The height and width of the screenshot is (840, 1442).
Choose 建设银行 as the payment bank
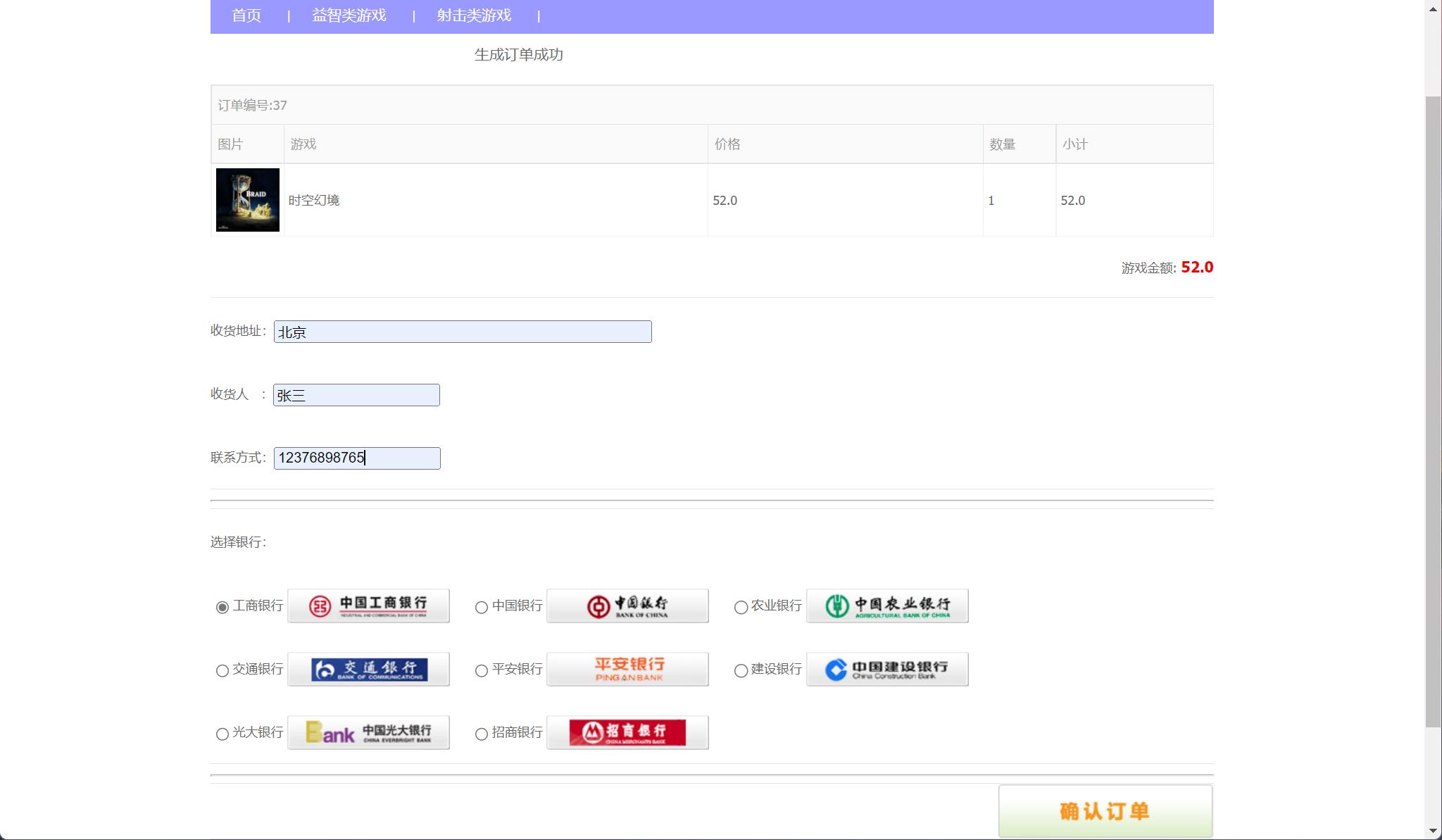point(741,670)
